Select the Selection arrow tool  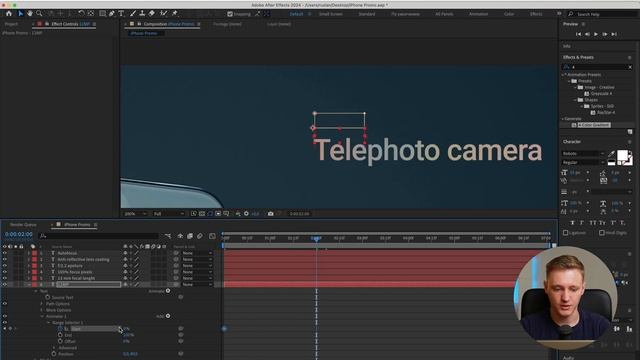tap(21, 13)
